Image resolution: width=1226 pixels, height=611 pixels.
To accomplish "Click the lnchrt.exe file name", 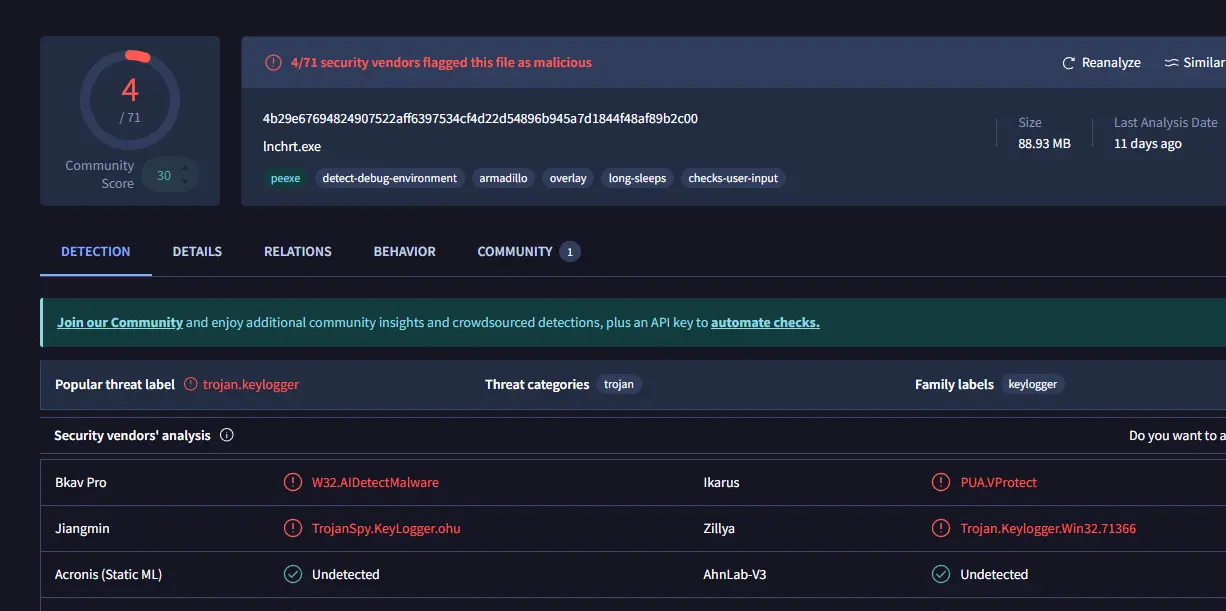I will [292, 146].
